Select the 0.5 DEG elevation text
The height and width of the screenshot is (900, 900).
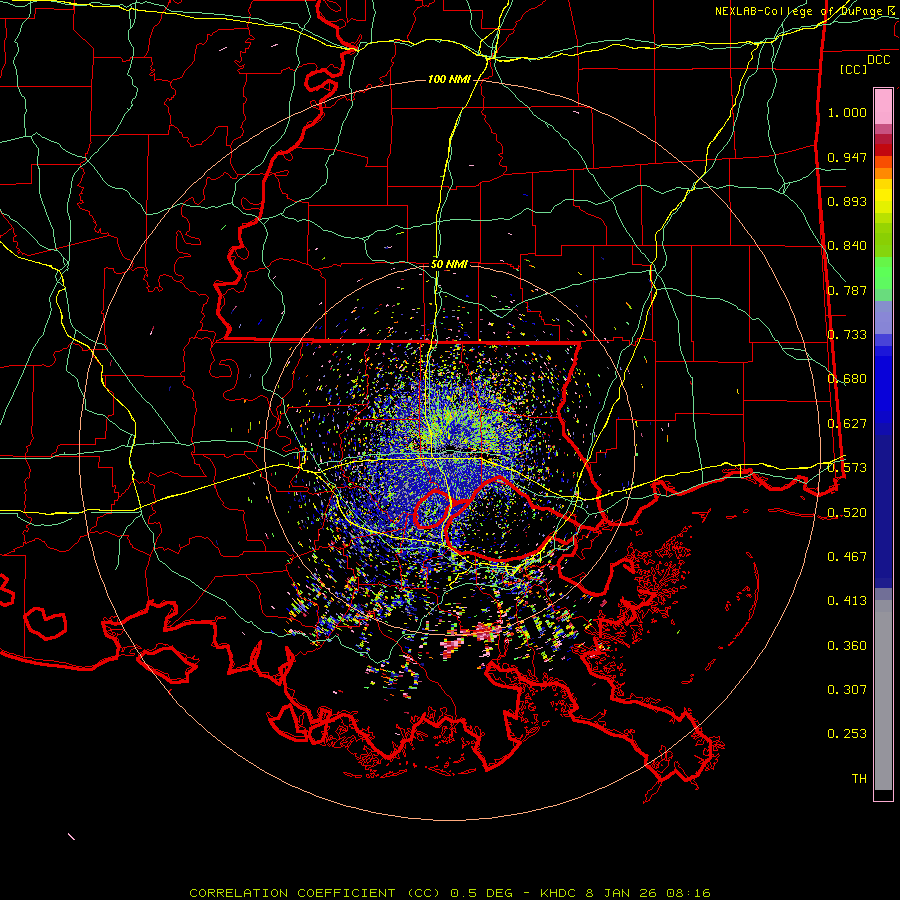481,893
